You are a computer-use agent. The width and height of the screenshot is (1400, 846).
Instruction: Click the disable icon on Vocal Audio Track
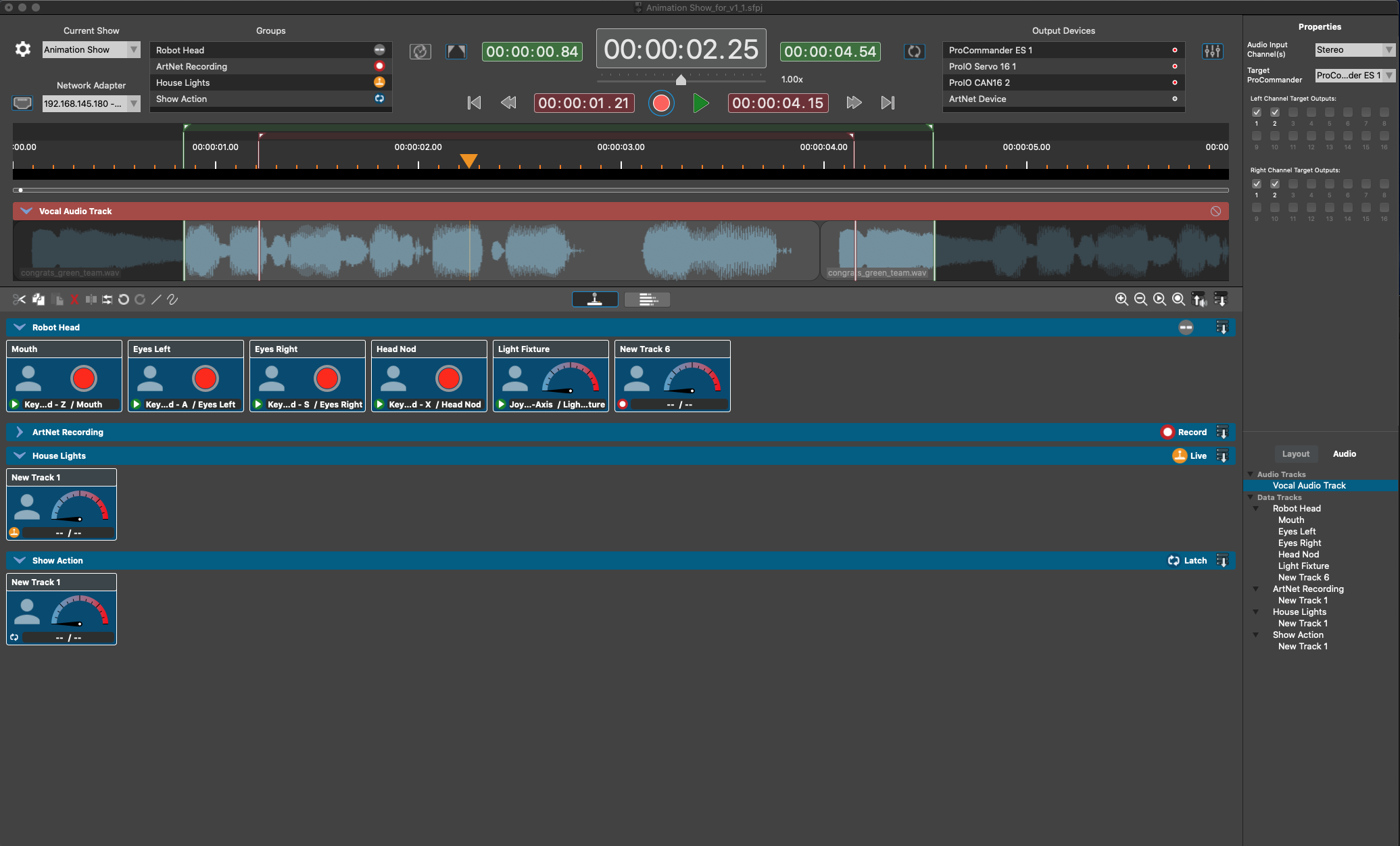pos(1215,211)
